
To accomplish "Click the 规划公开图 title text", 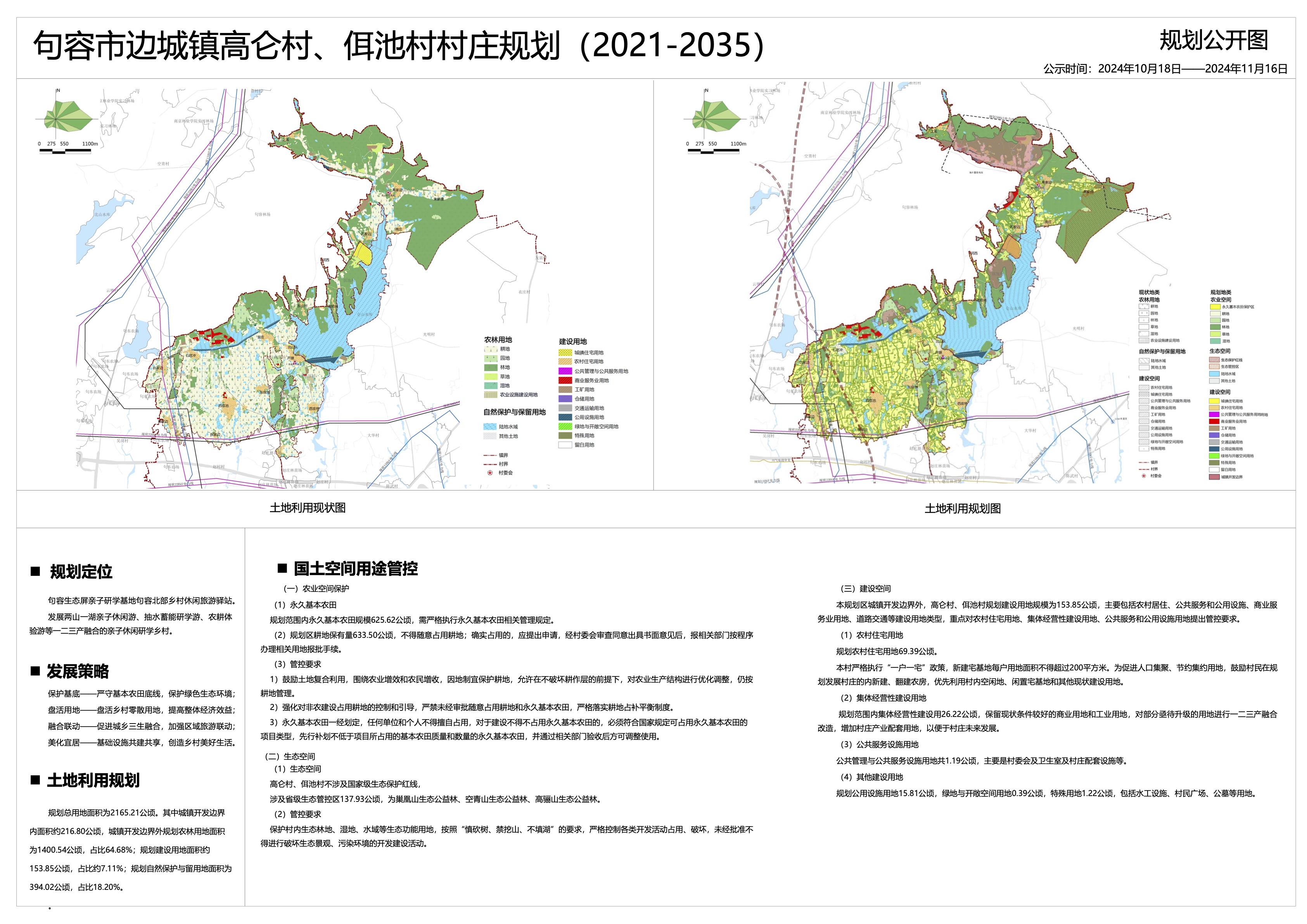I will (1214, 40).
